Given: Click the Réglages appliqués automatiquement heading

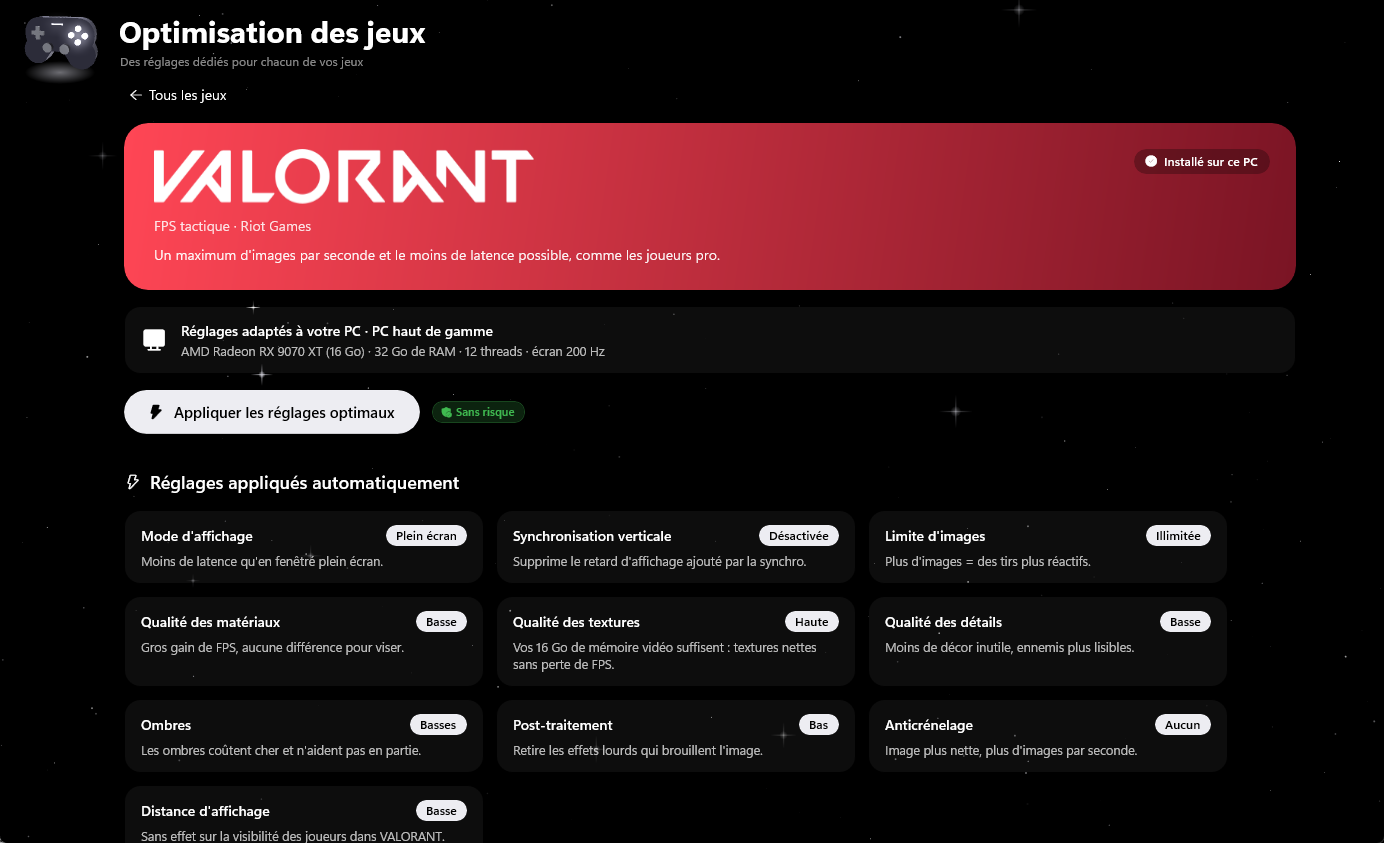Looking at the screenshot, I should (304, 483).
